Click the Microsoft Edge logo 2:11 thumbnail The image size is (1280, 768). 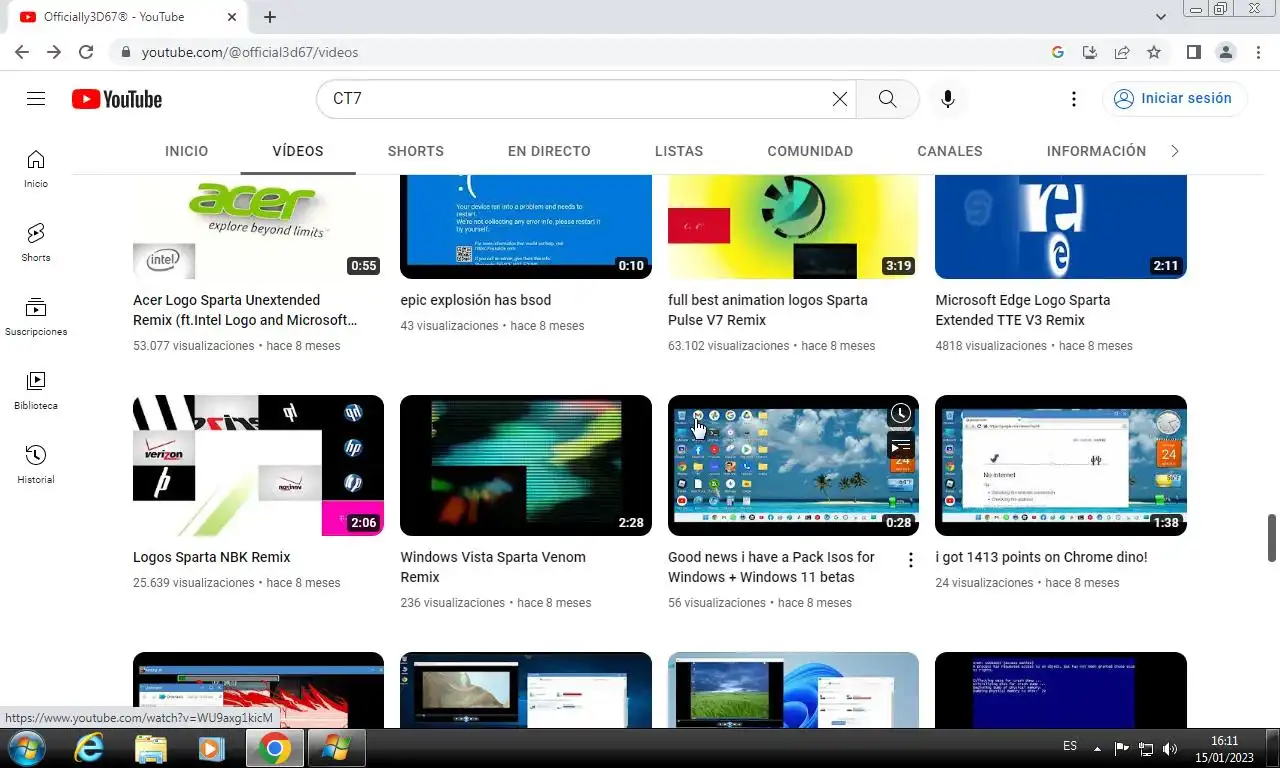[x=1061, y=227]
